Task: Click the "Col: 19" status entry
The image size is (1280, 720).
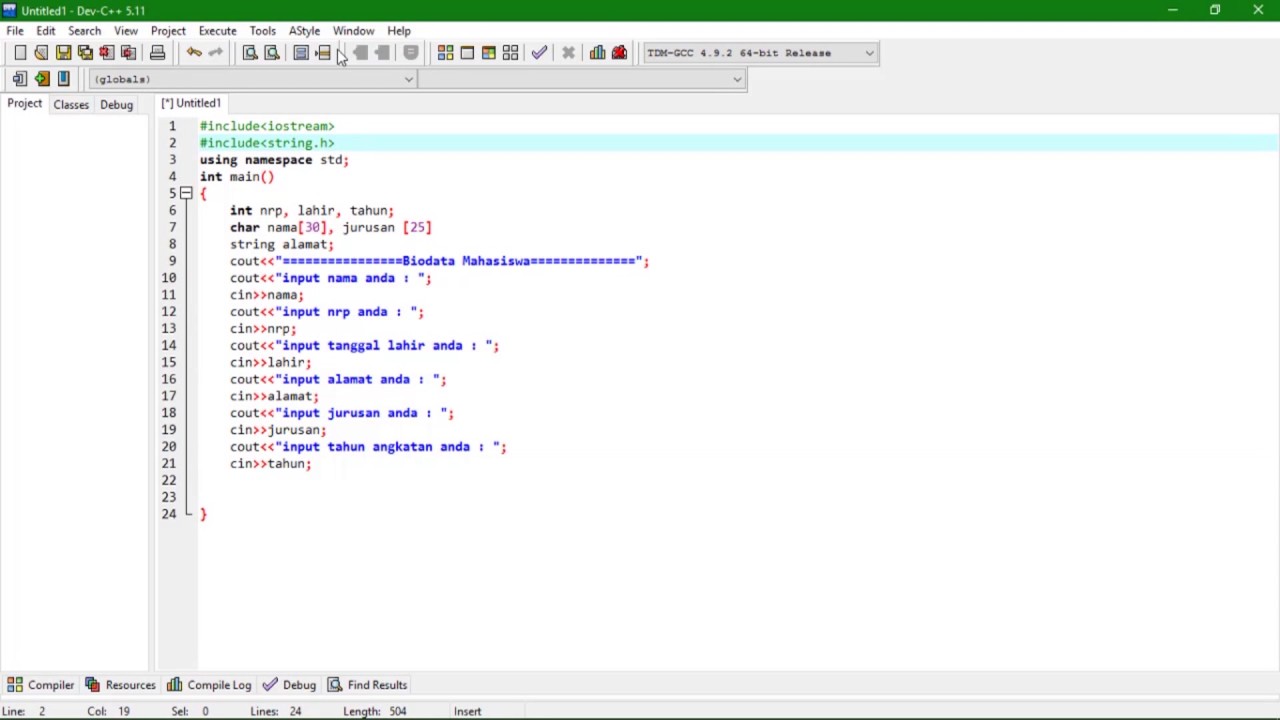Action: [109, 711]
